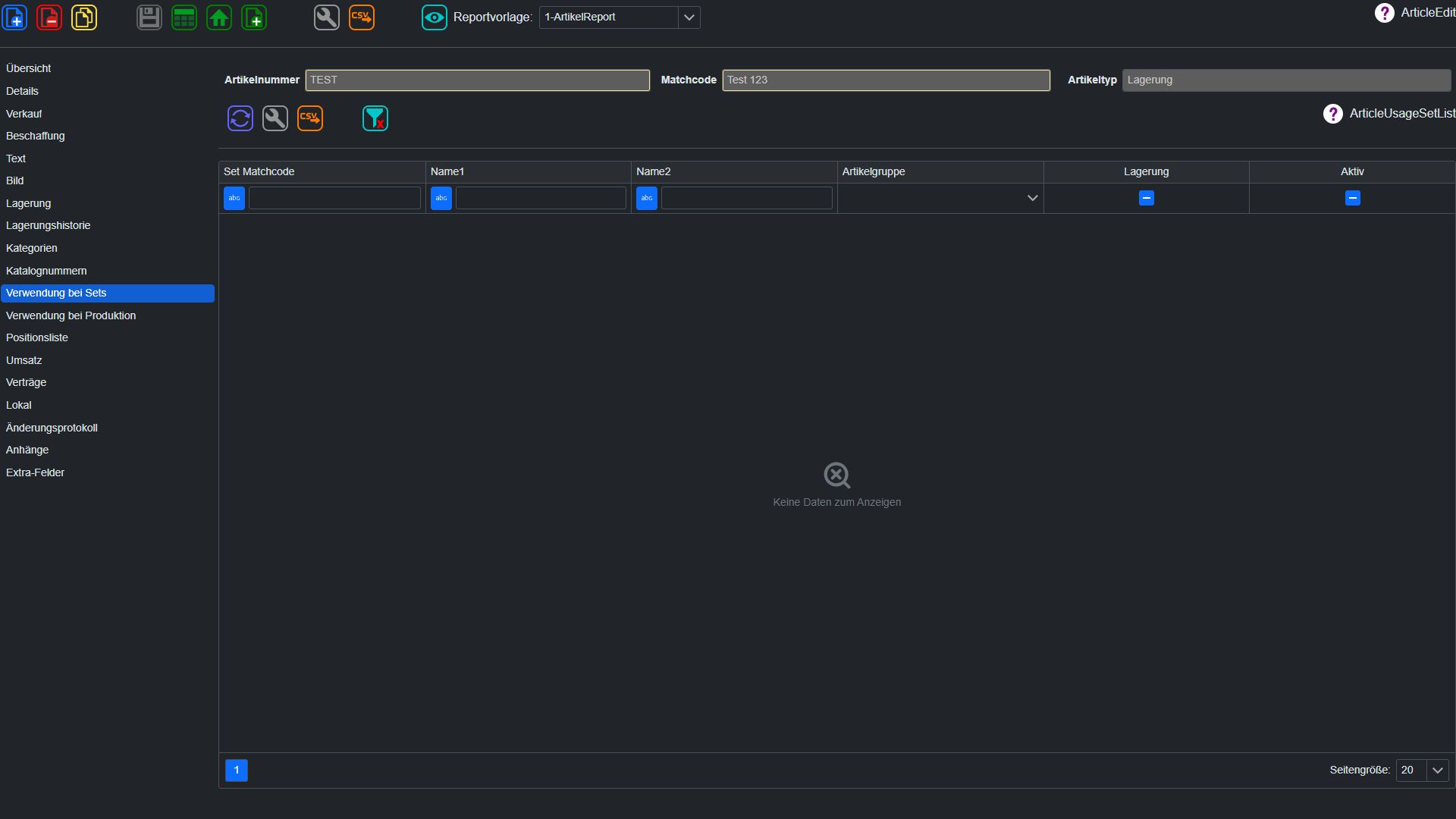Open the top toolbar wrench settings

327,17
